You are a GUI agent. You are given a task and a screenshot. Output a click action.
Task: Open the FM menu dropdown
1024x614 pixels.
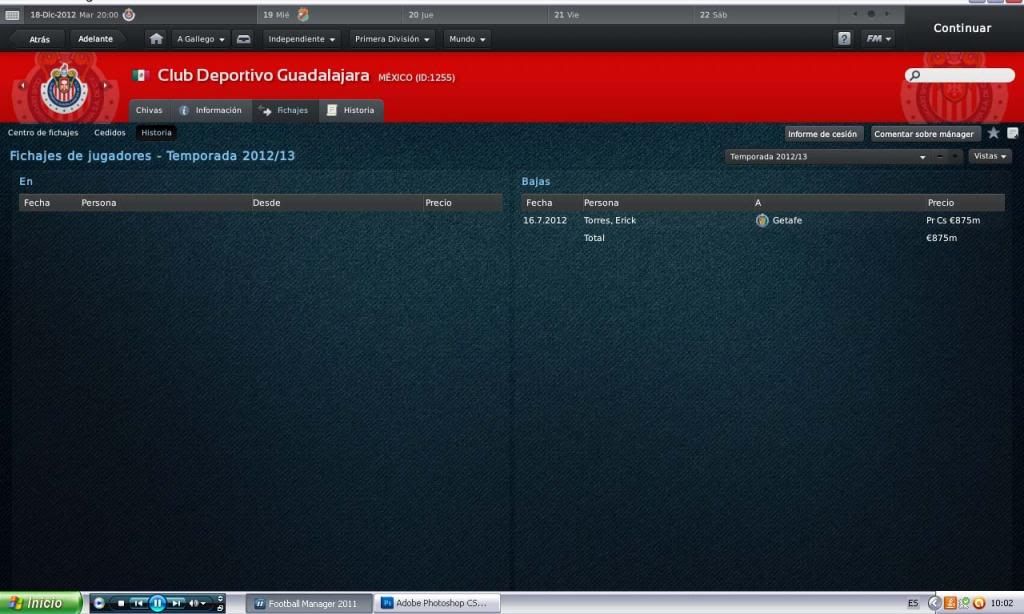click(x=878, y=39)
